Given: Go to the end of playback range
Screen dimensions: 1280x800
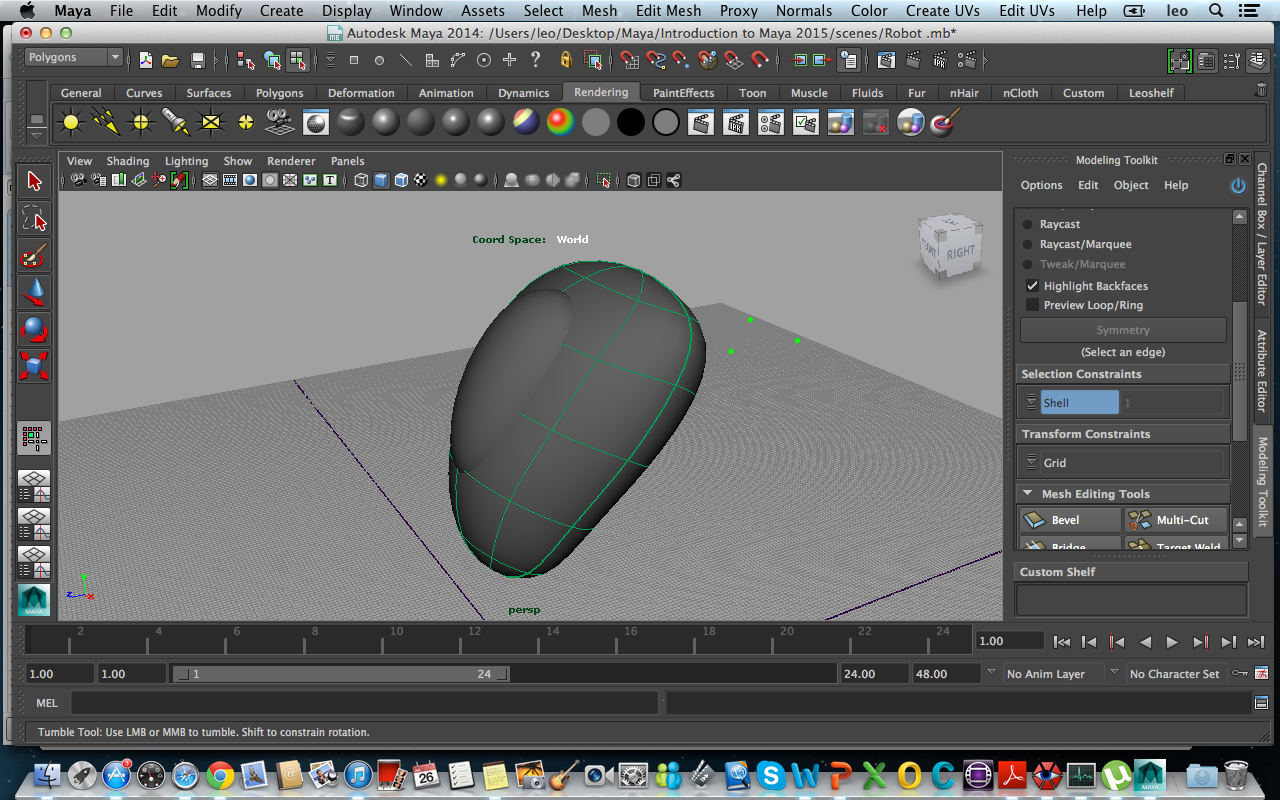Looking at the screenshot, I should click(x=1256, y=642).
